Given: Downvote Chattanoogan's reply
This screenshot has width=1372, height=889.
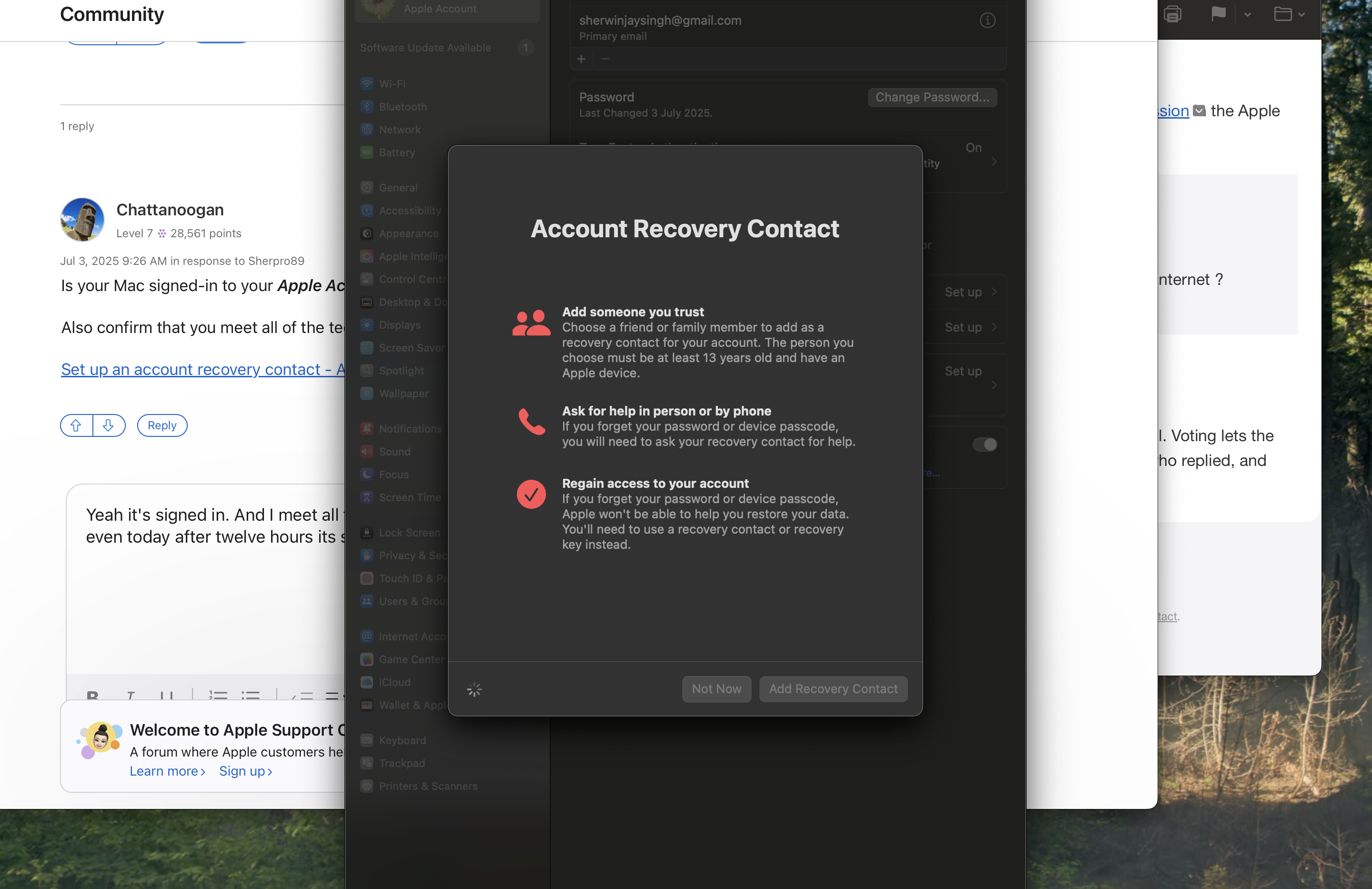Looking at the screenshot, I should point(108,425).
